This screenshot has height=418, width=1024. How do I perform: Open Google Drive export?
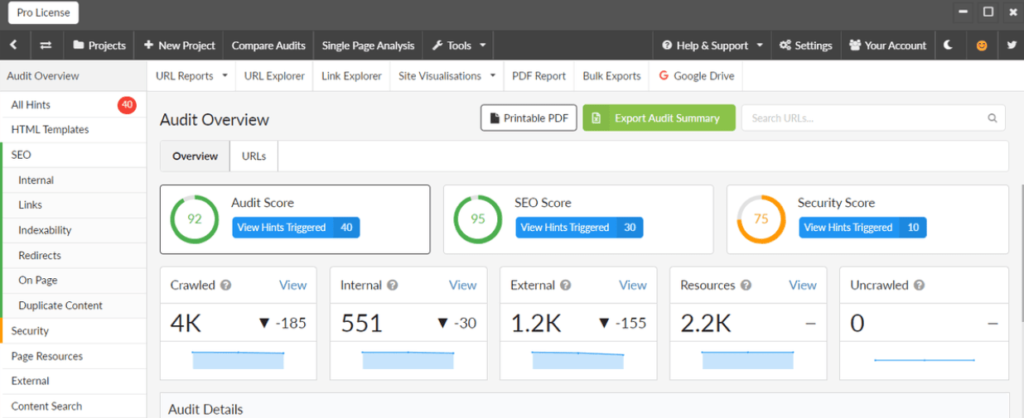point(696,76)
